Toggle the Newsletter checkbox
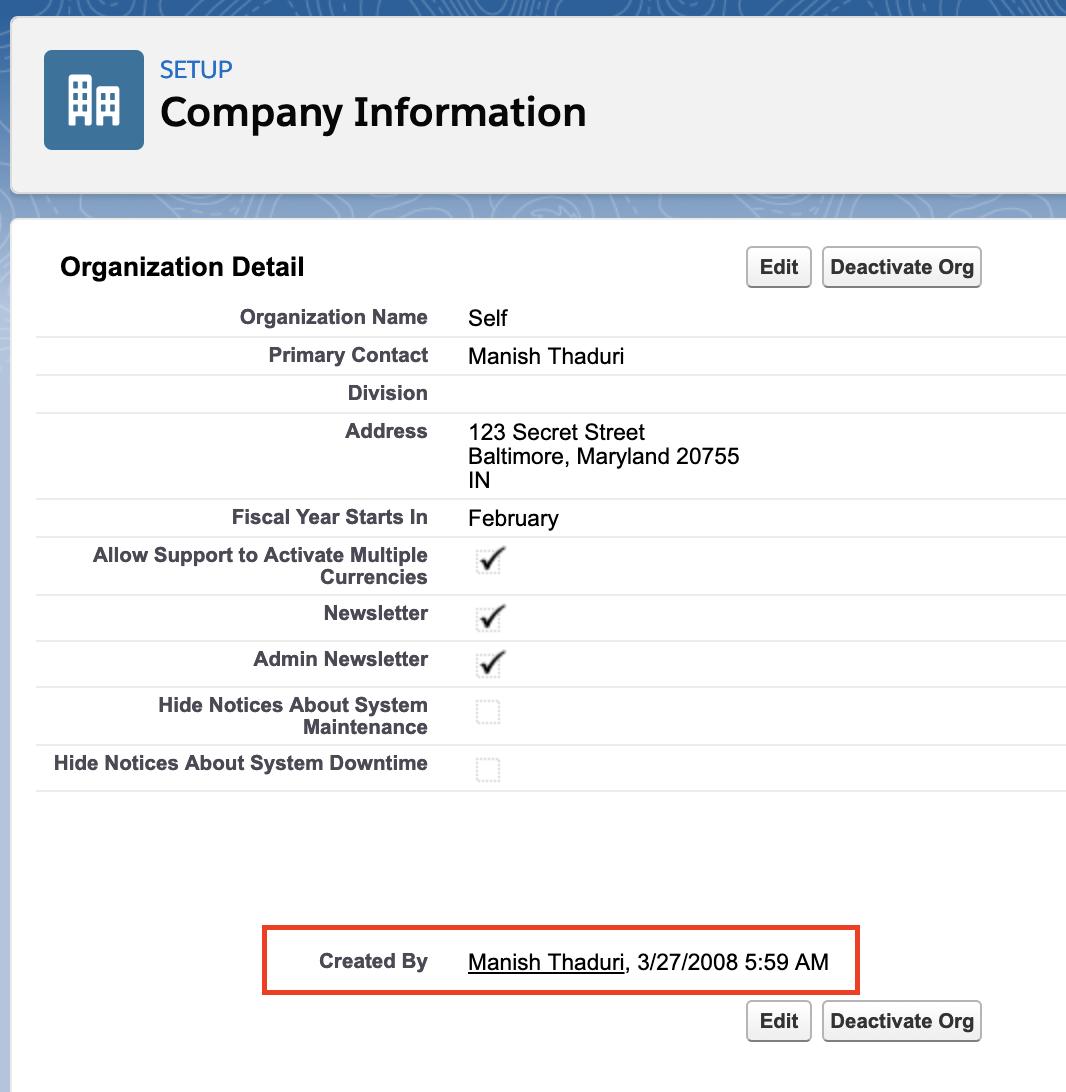Viewport: 1066px width, 1092px height. point(488,619)
